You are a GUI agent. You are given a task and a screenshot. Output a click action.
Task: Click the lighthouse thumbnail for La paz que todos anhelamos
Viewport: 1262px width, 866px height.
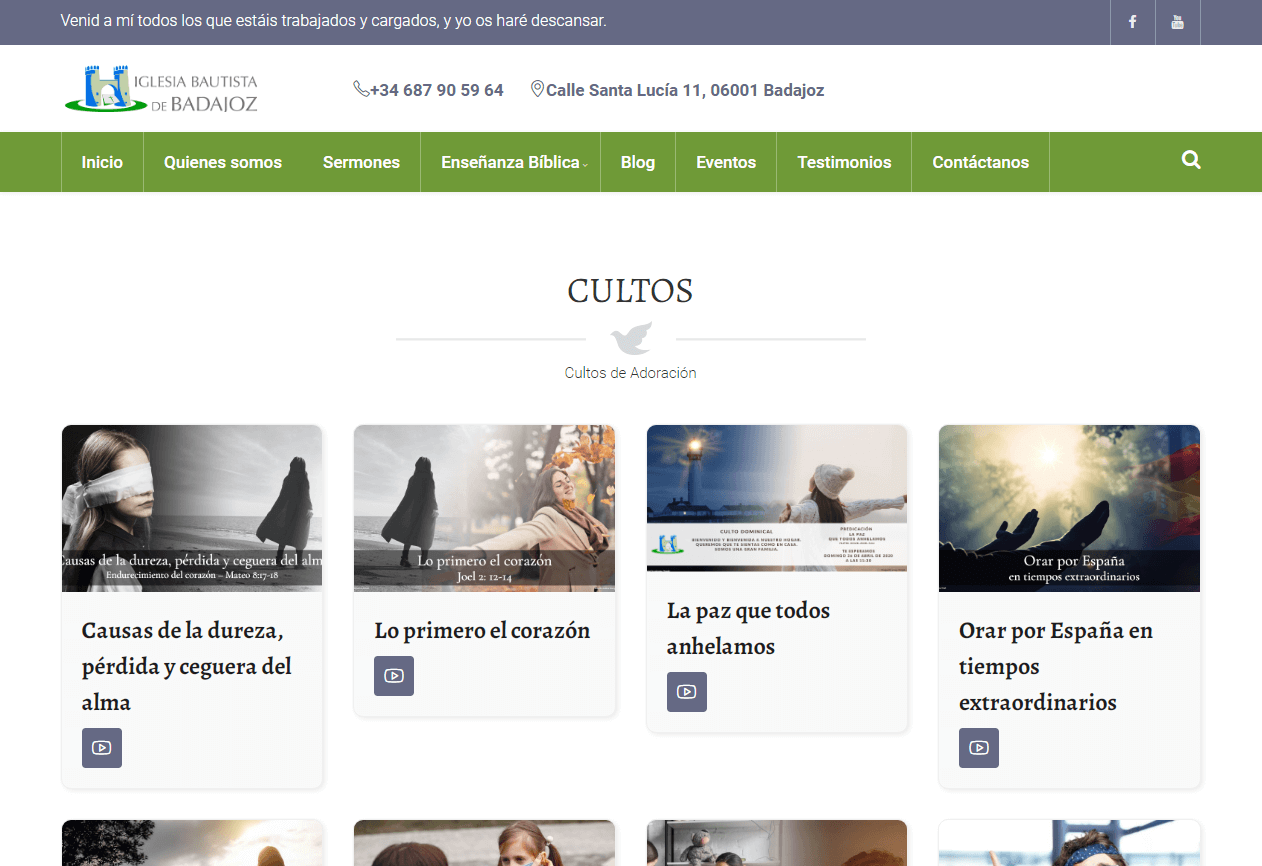777,498
